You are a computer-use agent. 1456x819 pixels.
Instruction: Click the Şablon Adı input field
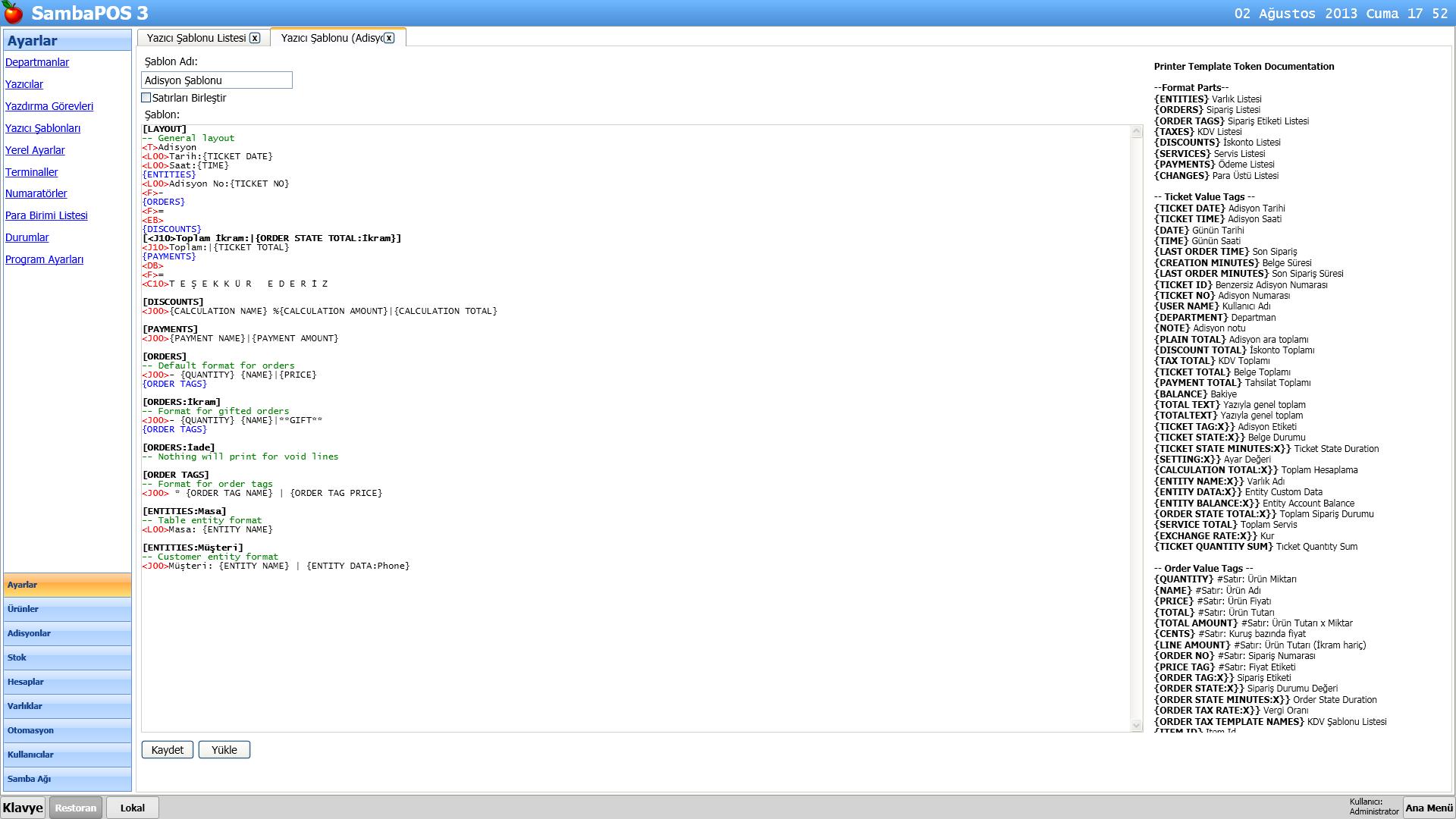216,80
